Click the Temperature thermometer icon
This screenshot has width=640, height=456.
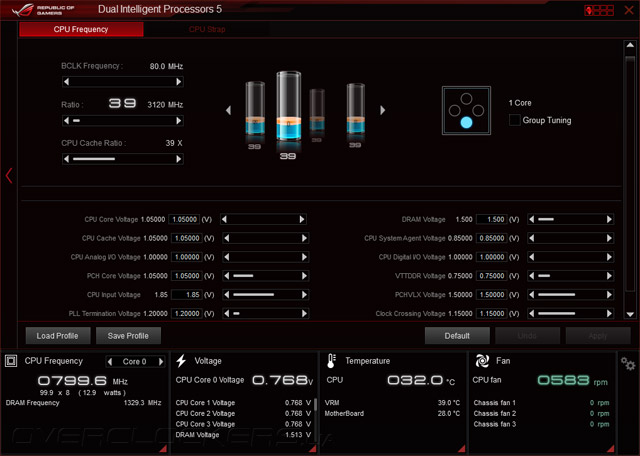click(x=331, y=361)
